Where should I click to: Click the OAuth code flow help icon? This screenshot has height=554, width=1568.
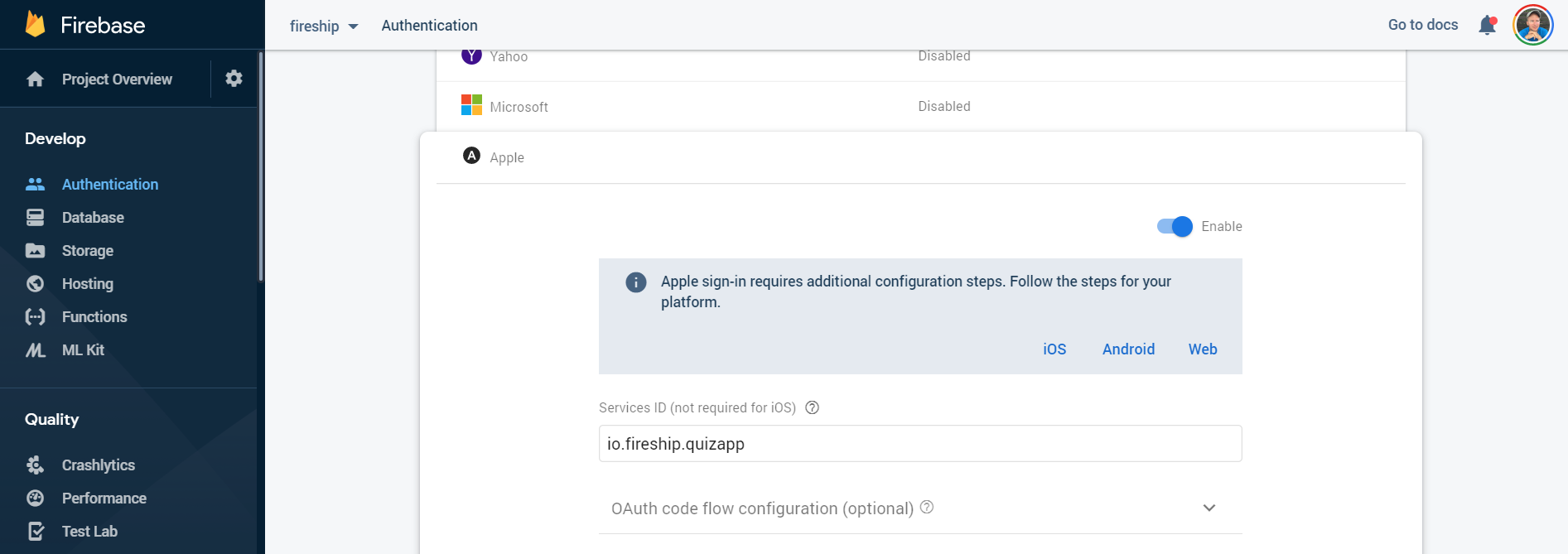click(x=927, y=507)
